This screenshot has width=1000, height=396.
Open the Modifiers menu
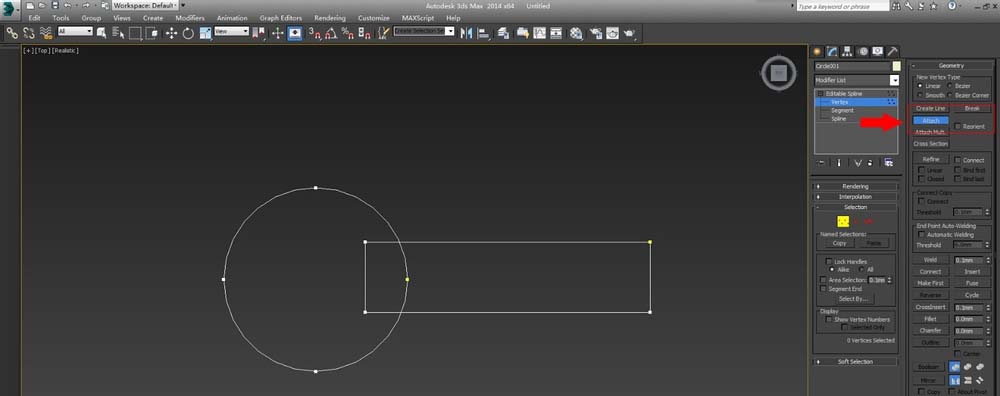pyautogui.click(x=190, y=18)
